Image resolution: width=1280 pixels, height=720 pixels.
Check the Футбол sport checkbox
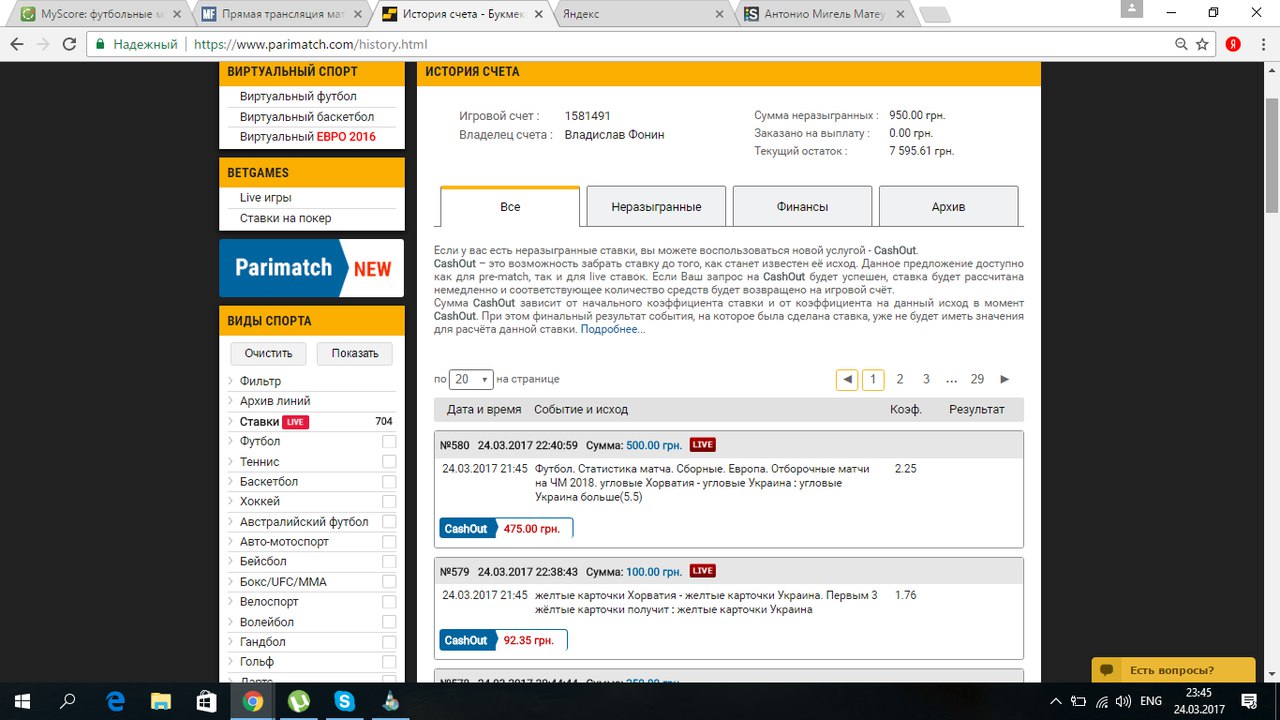389,441
